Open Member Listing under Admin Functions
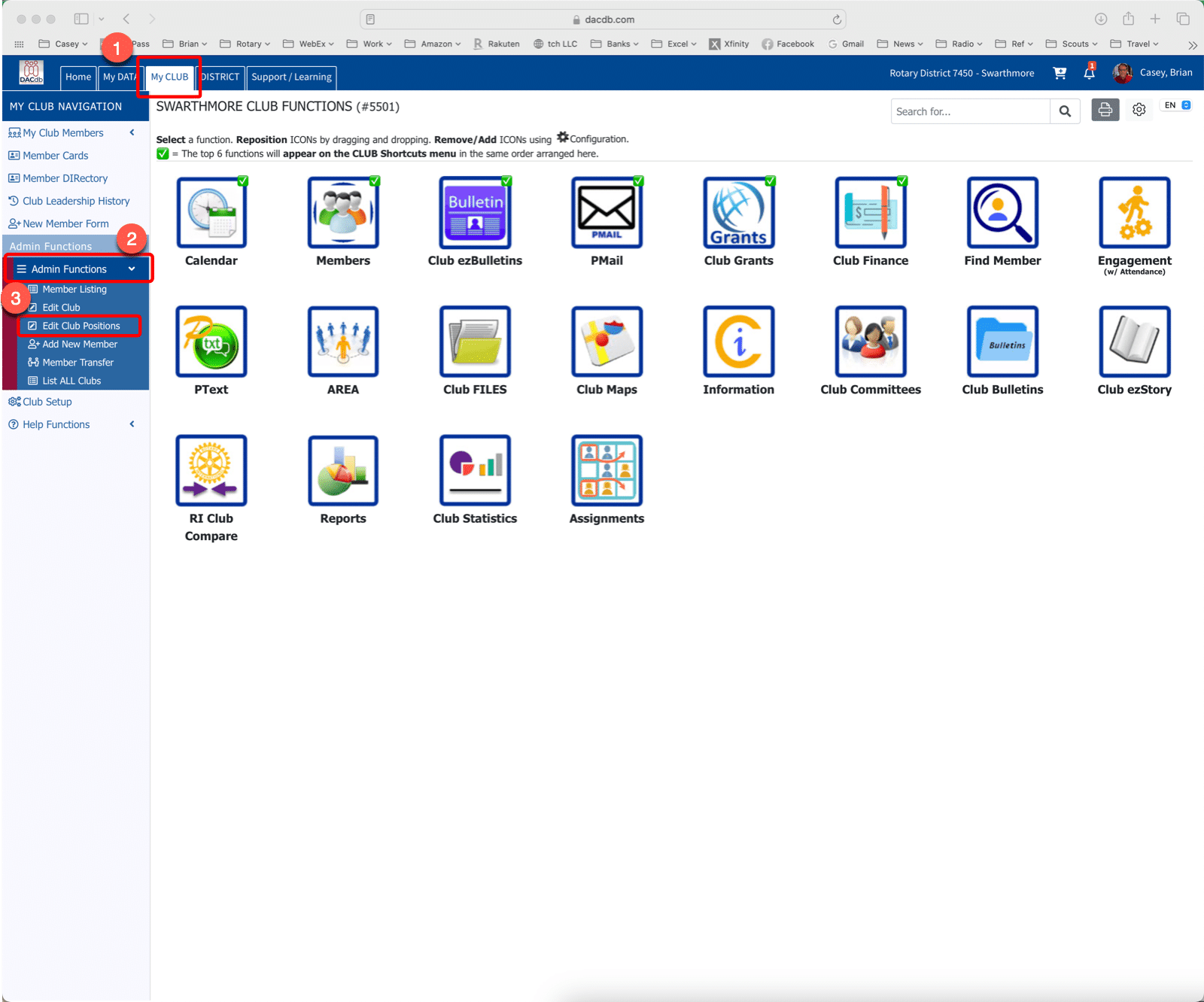Image resolution: width=1204 pixels, height=1002 pixels. [74, 289]
